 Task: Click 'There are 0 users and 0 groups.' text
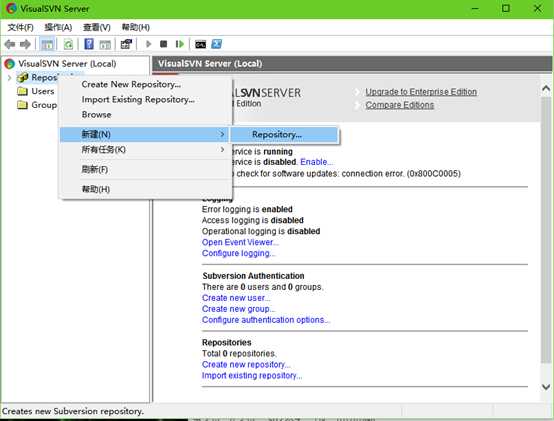click(263, 286)
